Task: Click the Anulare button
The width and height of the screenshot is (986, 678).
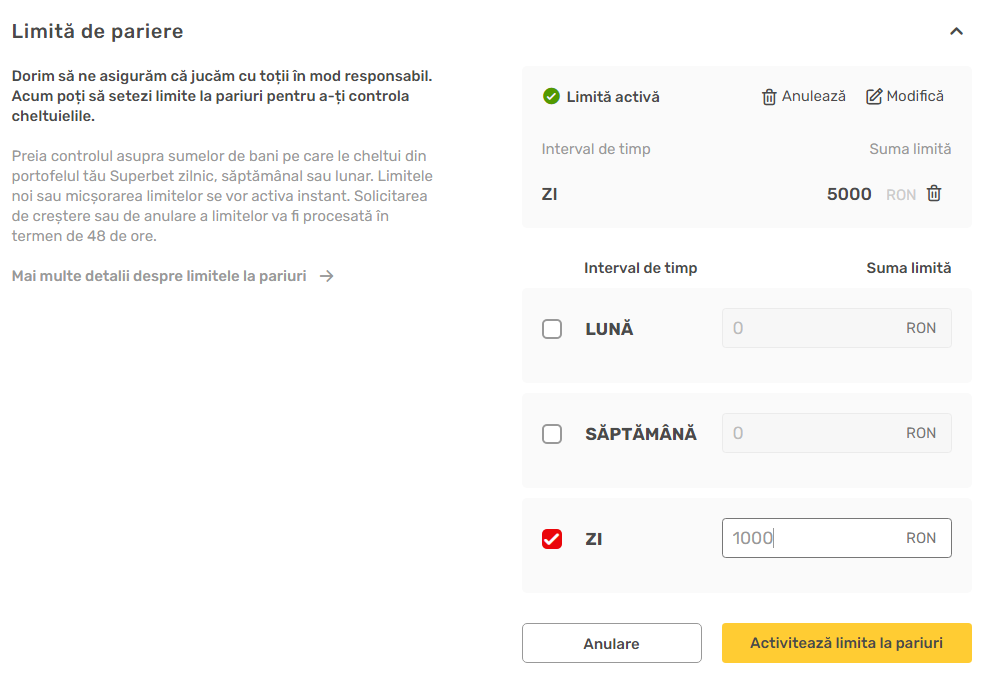Action: pos(611,643)
